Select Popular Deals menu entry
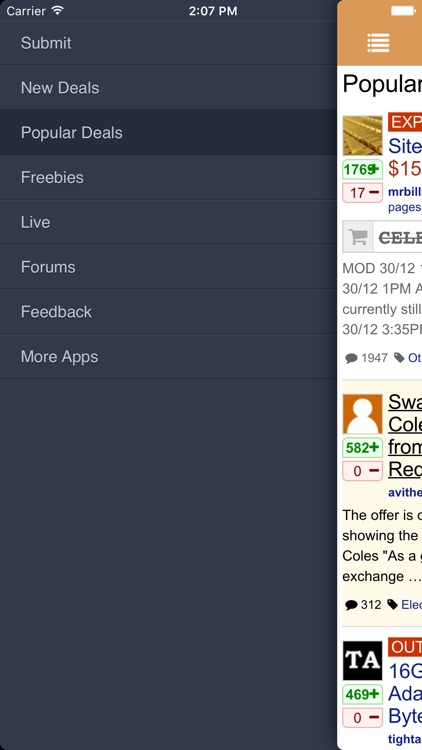This screenshot has width=422, height=750. [168, 132]
